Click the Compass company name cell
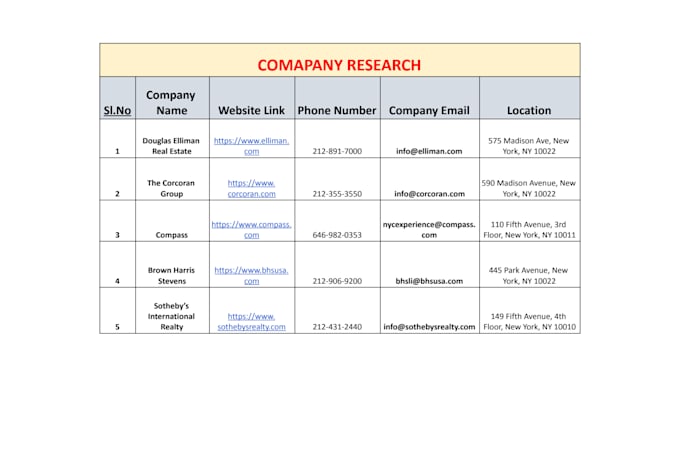The image size is (680, 459). tap(172, 221)
